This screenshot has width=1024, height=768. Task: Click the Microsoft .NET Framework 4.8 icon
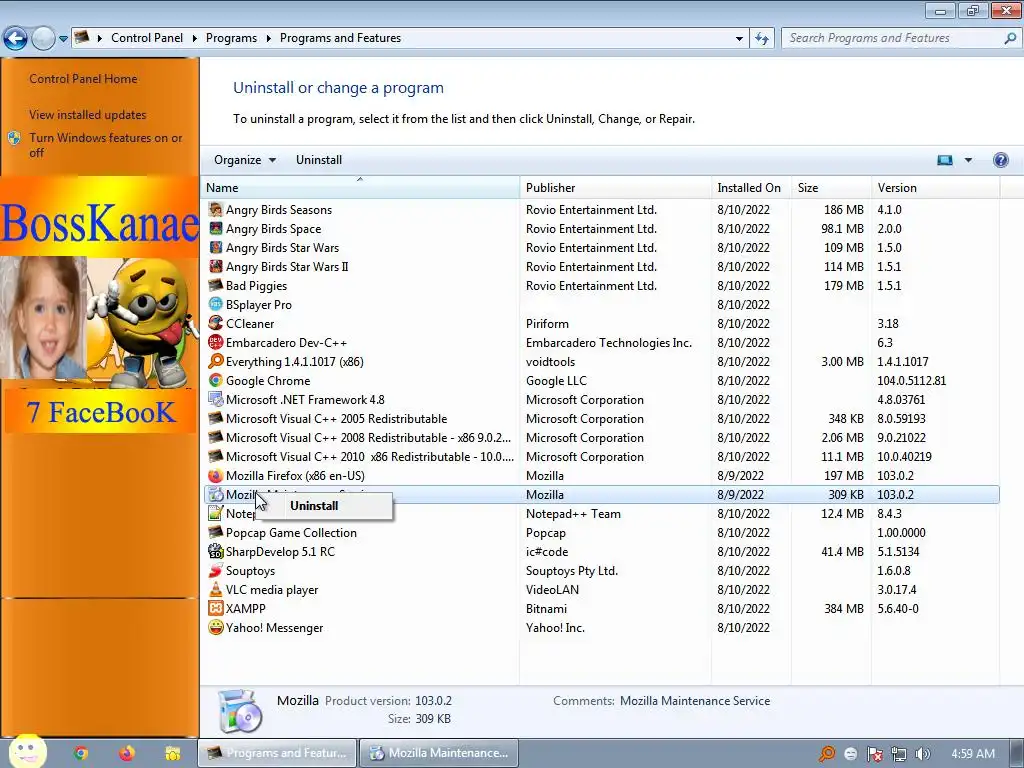click(216, 399)
